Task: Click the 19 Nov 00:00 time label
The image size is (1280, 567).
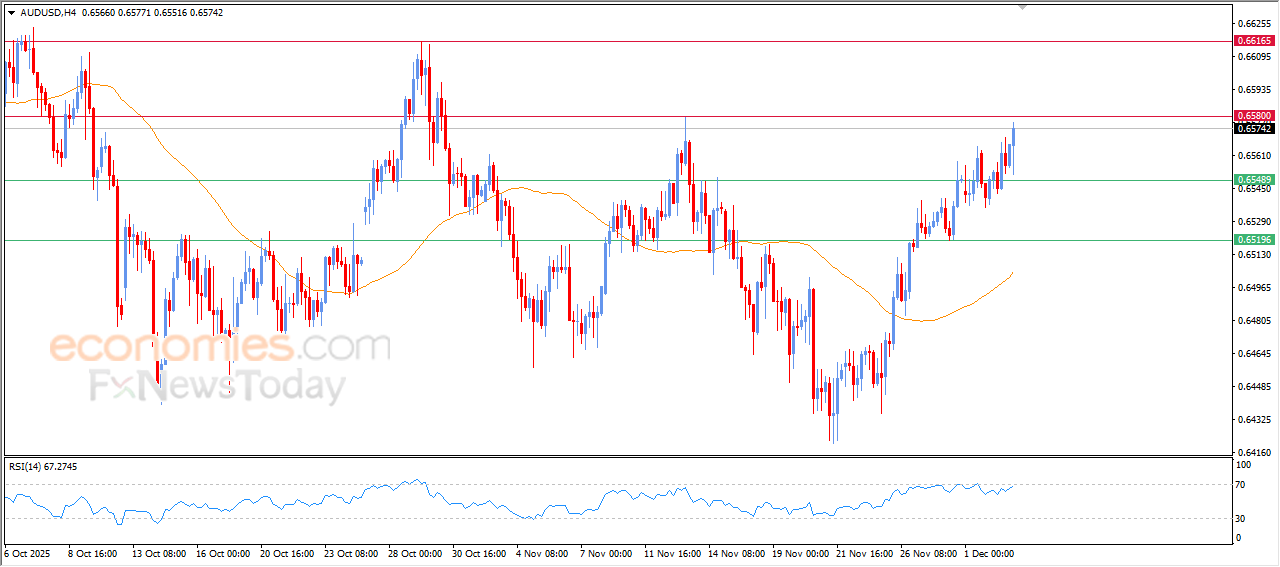Action: point(799,553)
